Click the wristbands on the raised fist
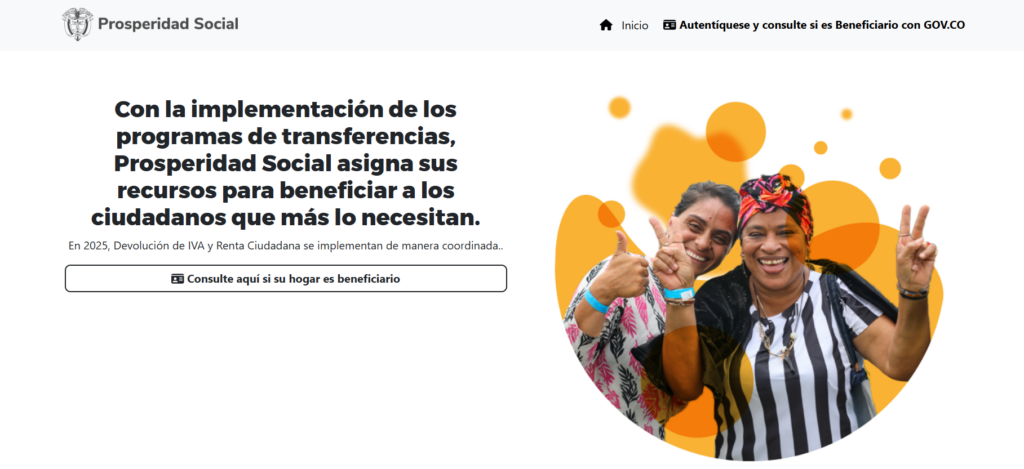Image resolution: width=1024 pixels, height=469 pixels. click(x=679, y=297)
